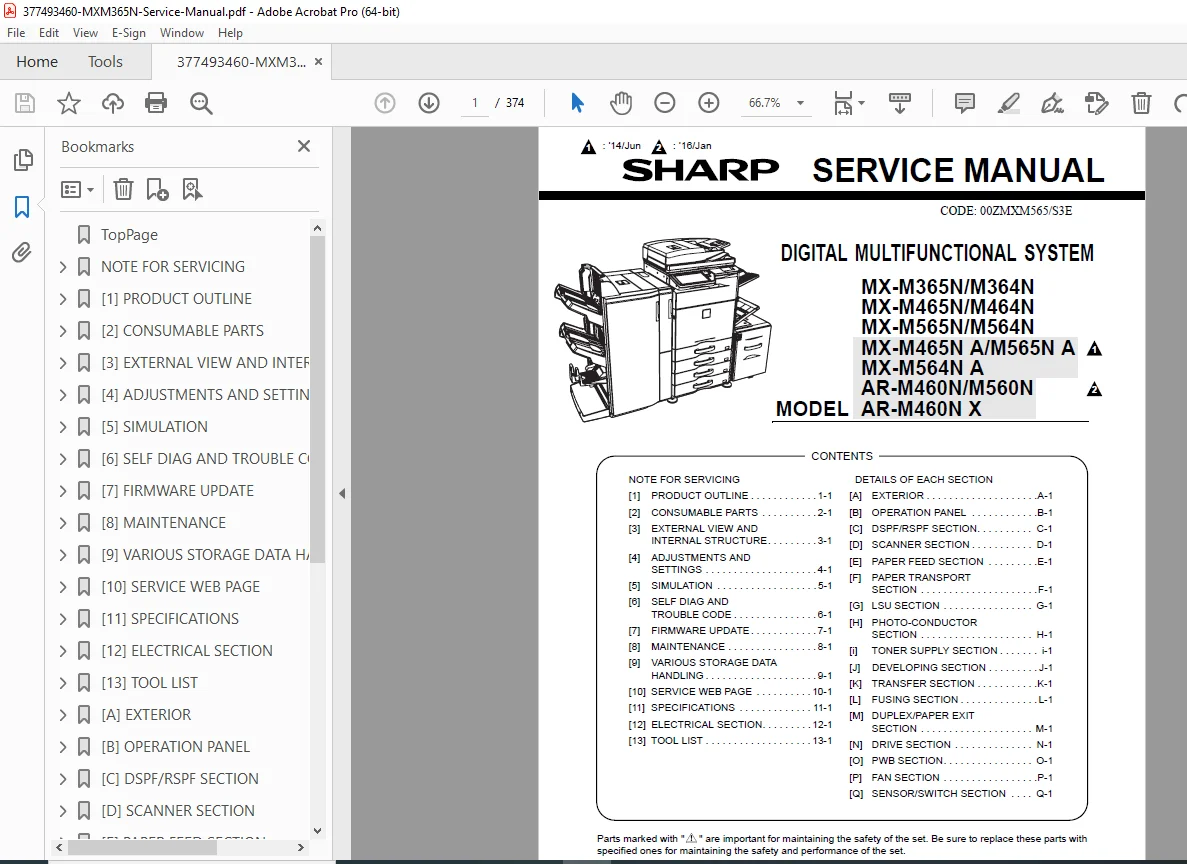Open the Attachments paperclip panel
This screenshot has height=864, width=1187.
coord(22,253)
